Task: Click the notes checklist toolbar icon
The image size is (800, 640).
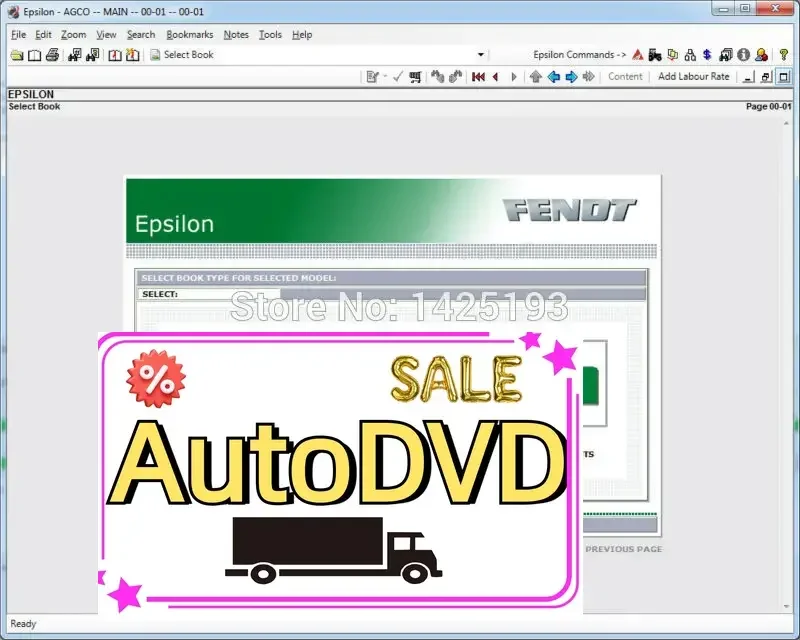Action: pos(372,77)
